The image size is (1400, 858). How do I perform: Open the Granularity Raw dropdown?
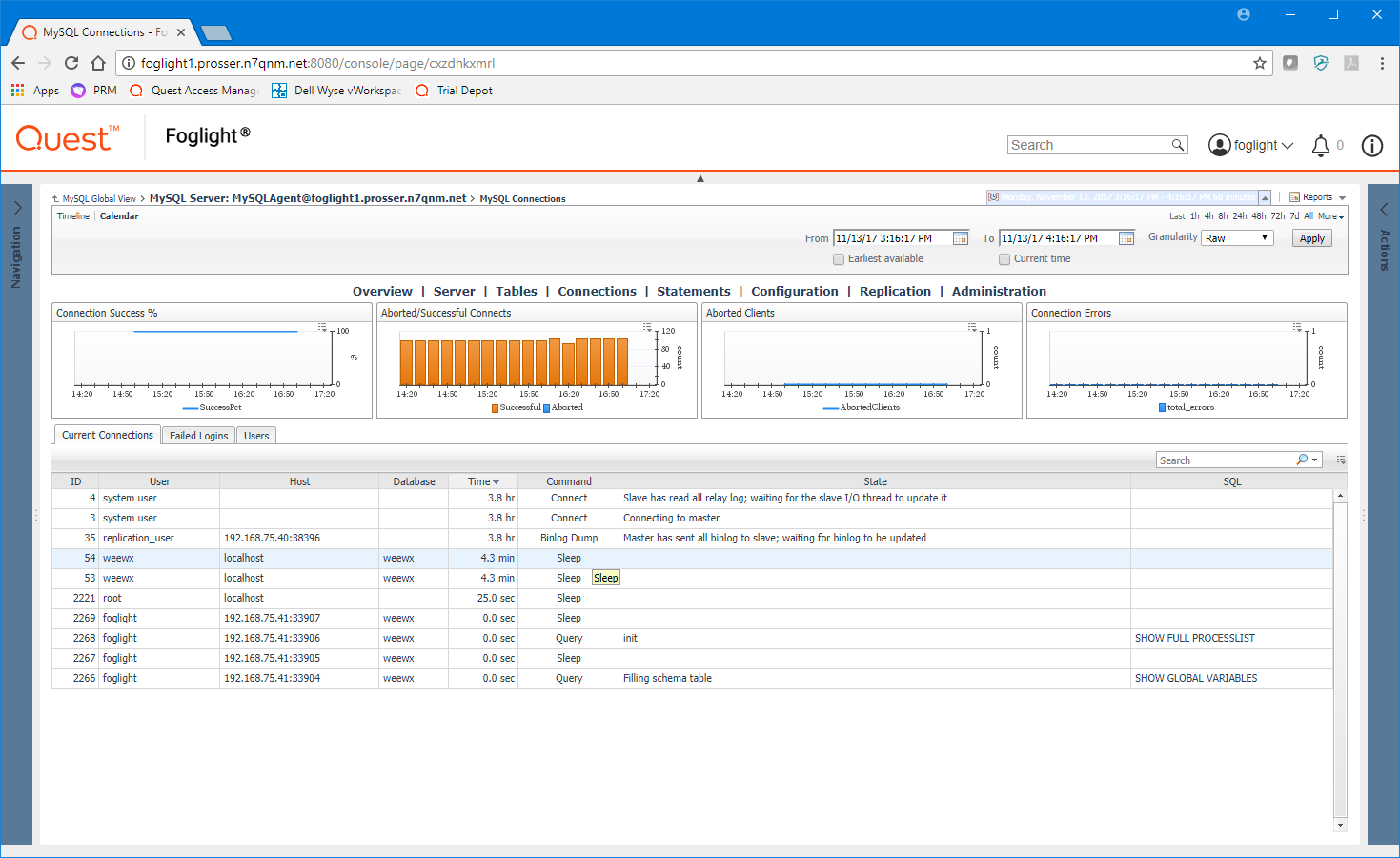click(x=1237, y=238)
